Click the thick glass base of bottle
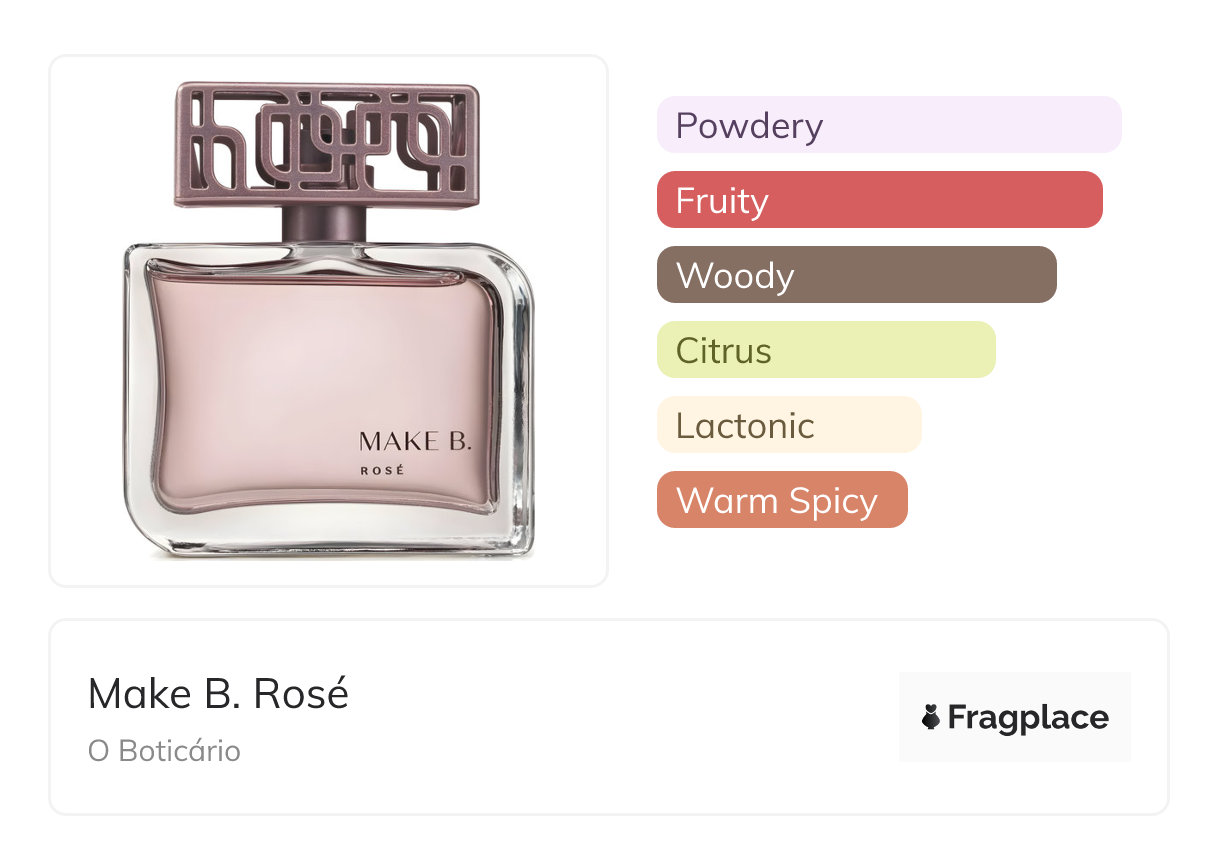The image size is (1218, 864). point(330,535)
